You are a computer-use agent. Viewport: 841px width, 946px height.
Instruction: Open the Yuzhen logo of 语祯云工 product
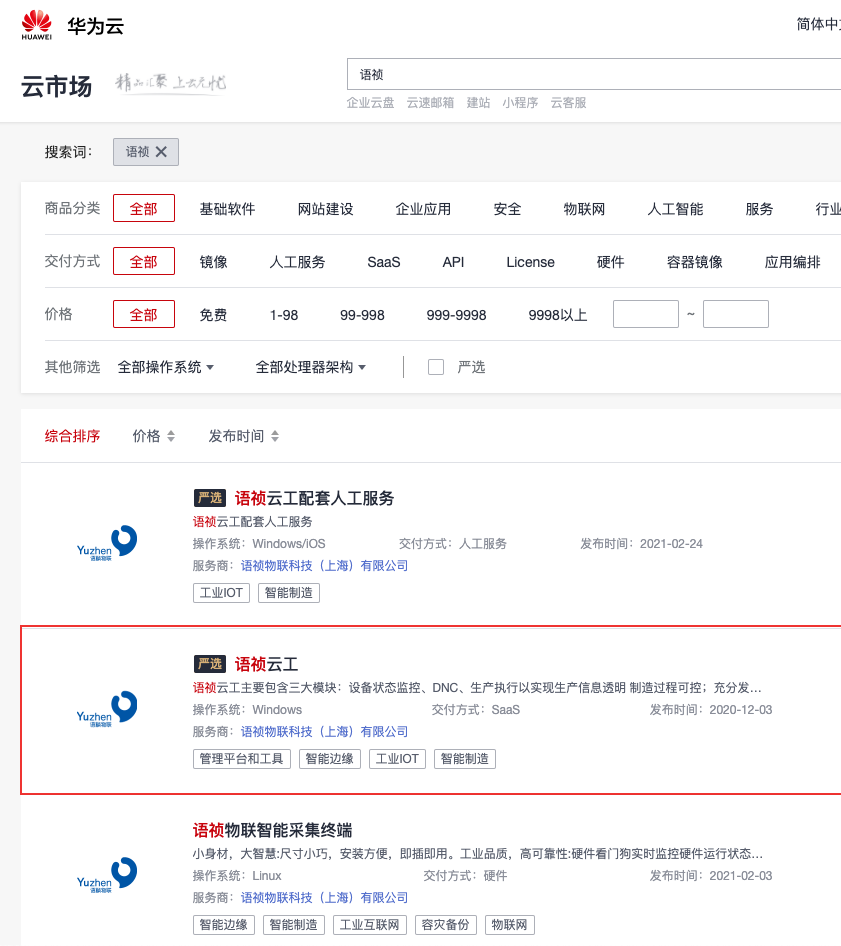click(x=107, y=708)
